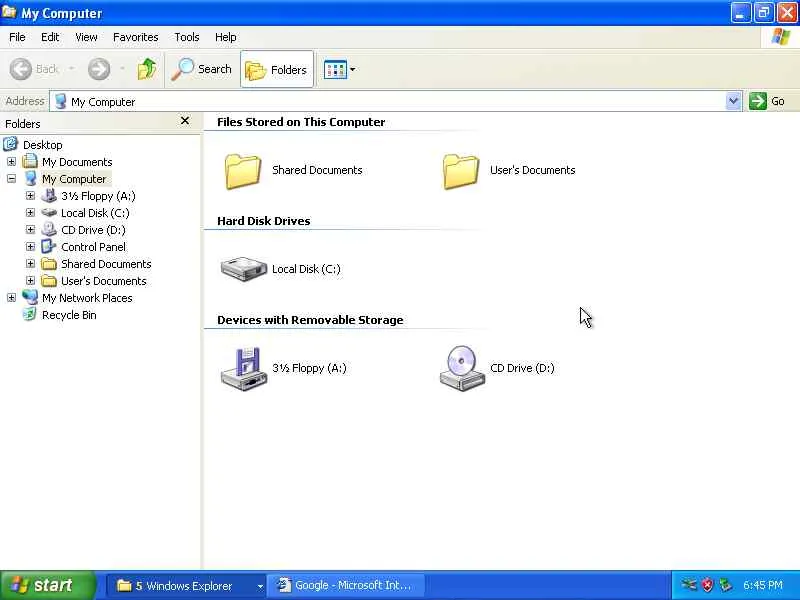Screen dimensions: 800x600
Task: Open the Tools menu
Action: pyautogui.click(x=187, y=37)
